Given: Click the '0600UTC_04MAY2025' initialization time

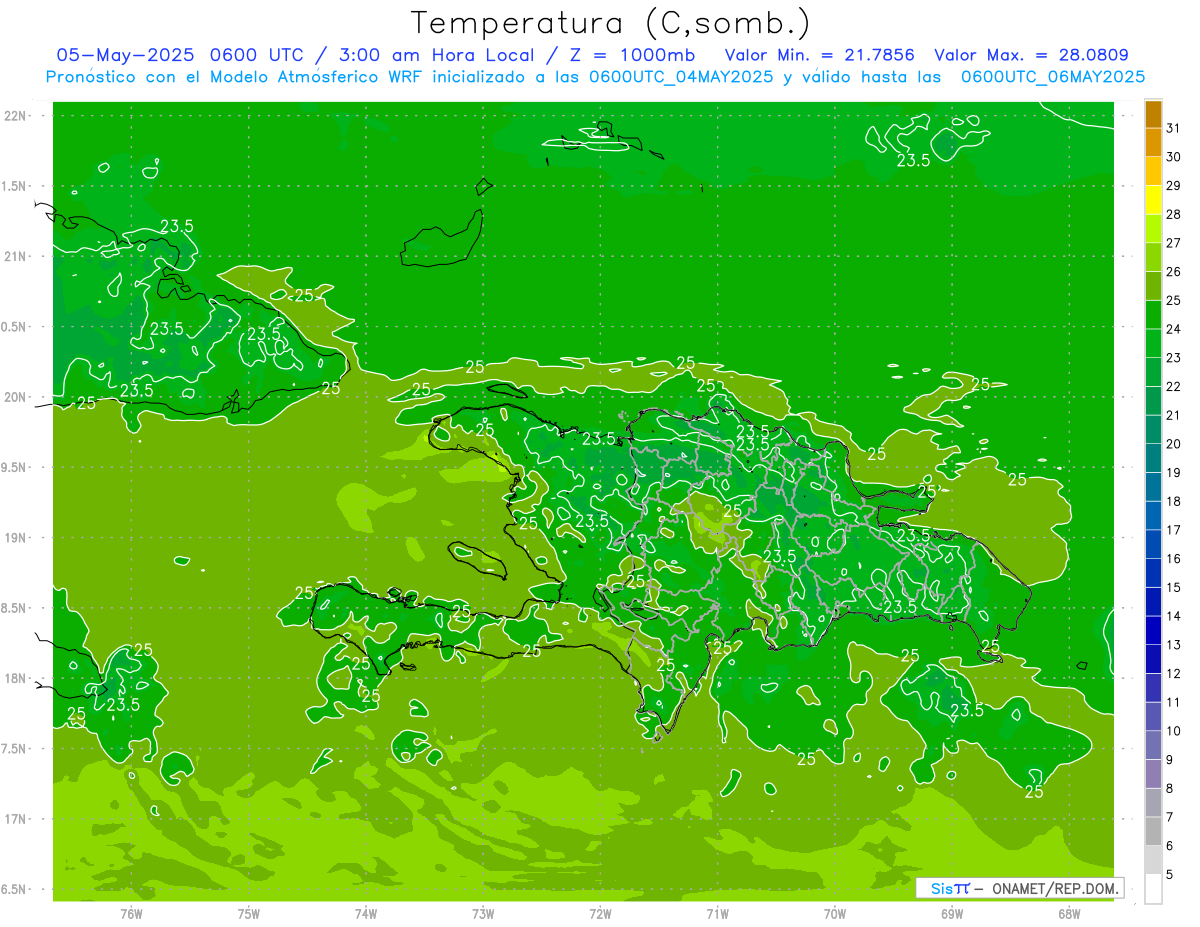Looking at the screenshot, I should pyautogui.click(x=681, y=77).
